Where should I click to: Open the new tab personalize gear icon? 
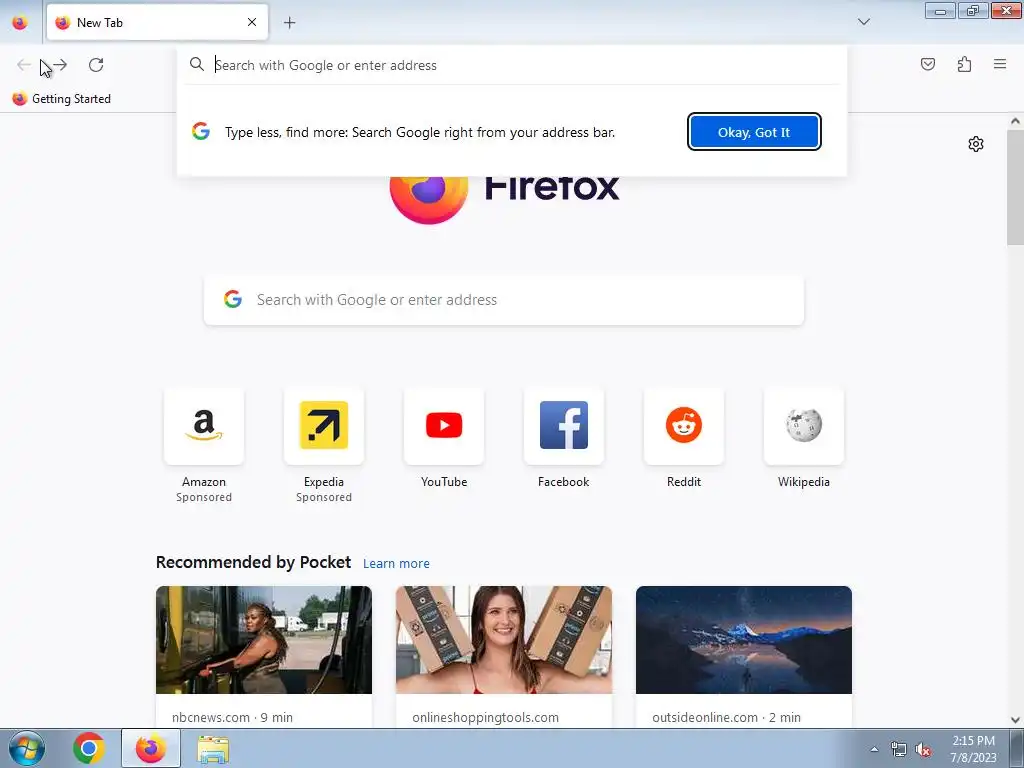pyautogui.click(x=976, y=144)
